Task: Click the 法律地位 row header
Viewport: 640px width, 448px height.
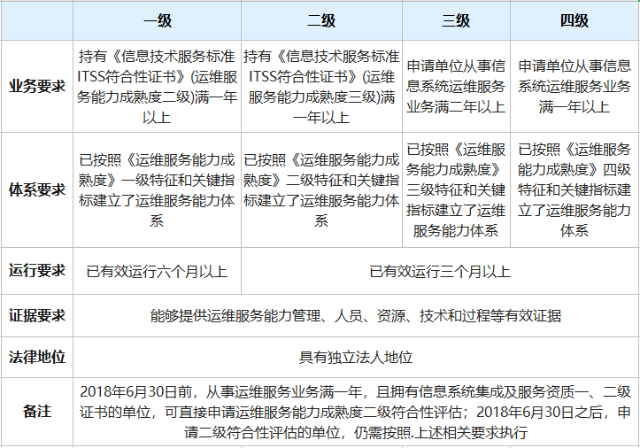Action: 37,356
